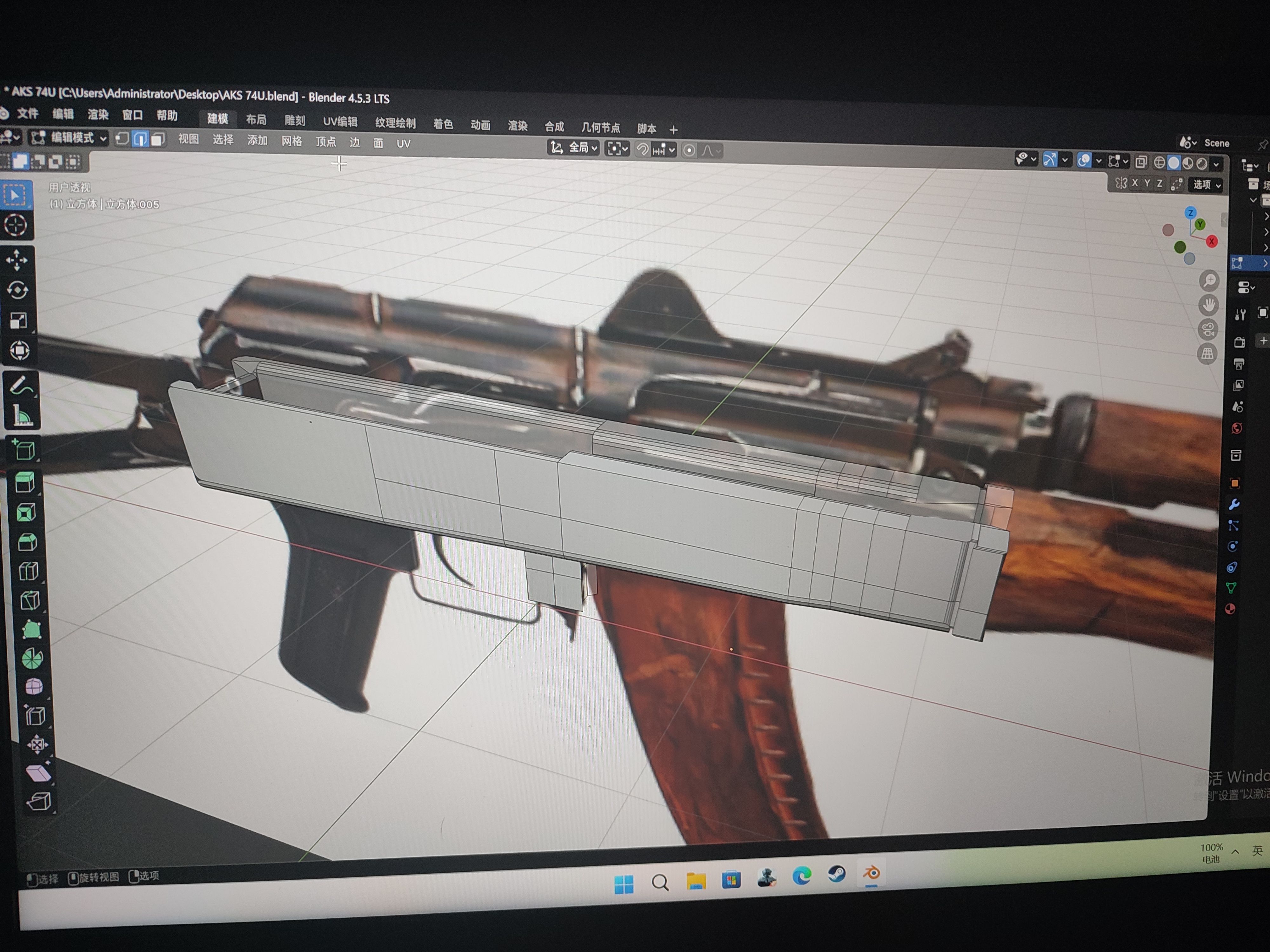The image size is (1270, 952).
Task: Toggle X-ray view button
Action: [x=1141, y=162]
